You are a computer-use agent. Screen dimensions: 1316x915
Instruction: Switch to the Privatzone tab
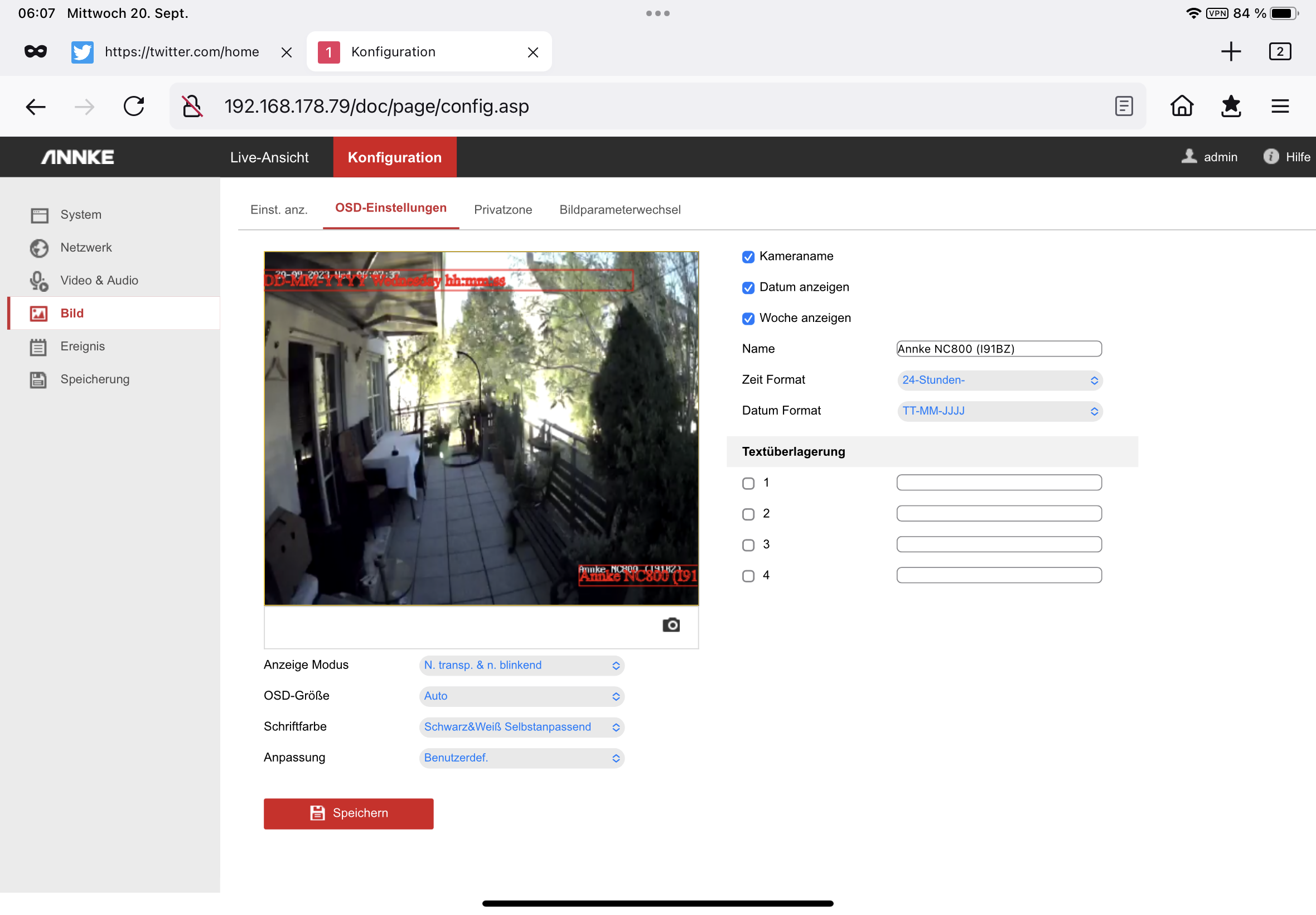click(x=502, y=210)
